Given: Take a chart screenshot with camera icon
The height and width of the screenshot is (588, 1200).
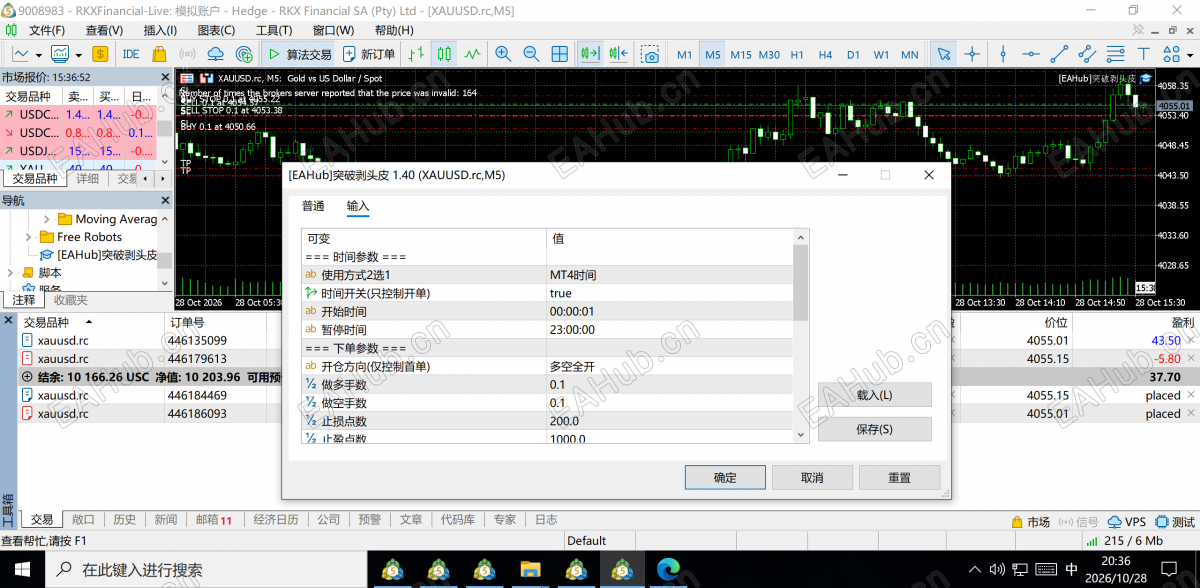Looking at the screenshot, I should [x=651, y=54].
